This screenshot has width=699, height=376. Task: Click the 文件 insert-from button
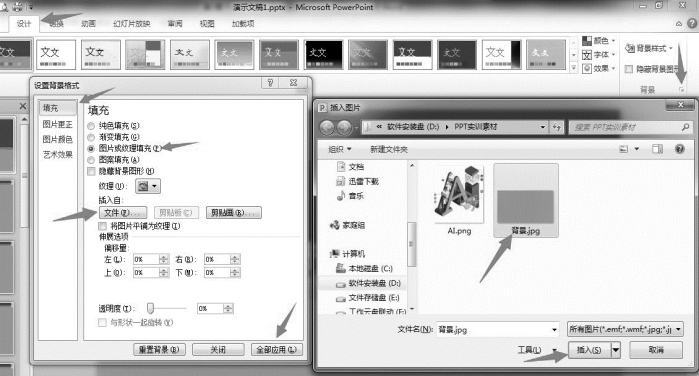(x=122, y=213)
